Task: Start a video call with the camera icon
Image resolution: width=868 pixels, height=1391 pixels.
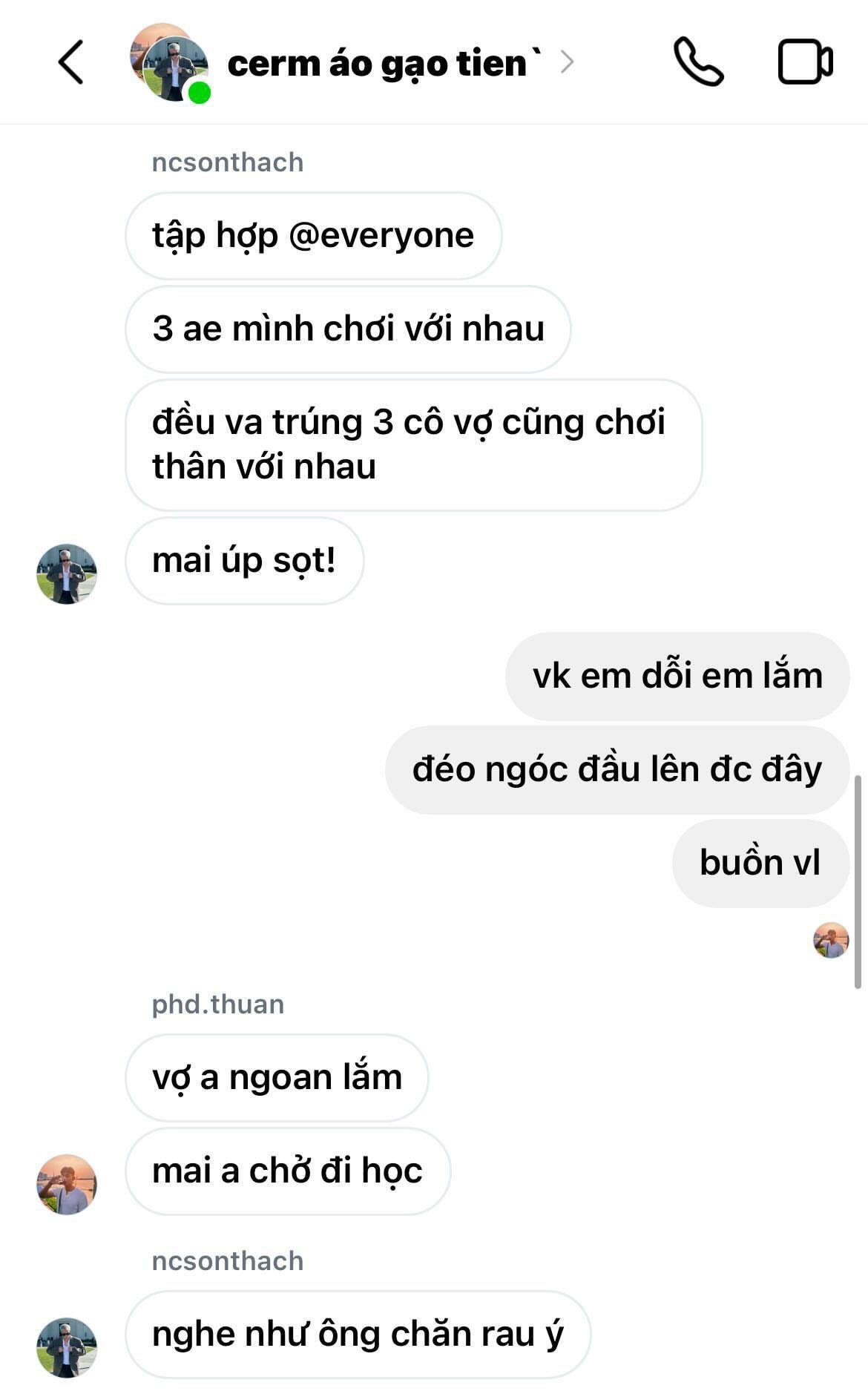Action: pyautogui.click(x=806, y=62)
